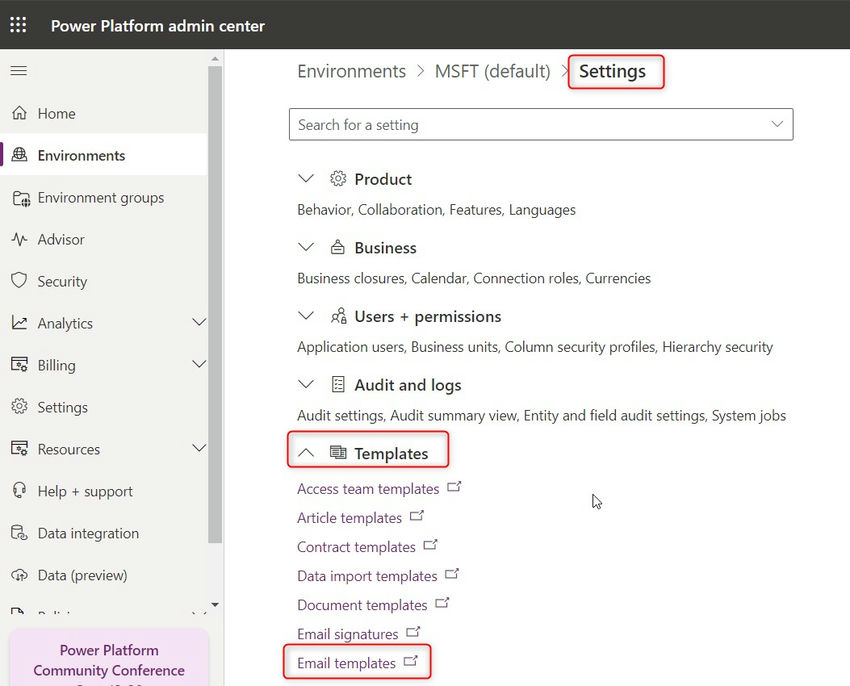
Task: Open the setting search dropdown arrow
Action: click(776, 124)
